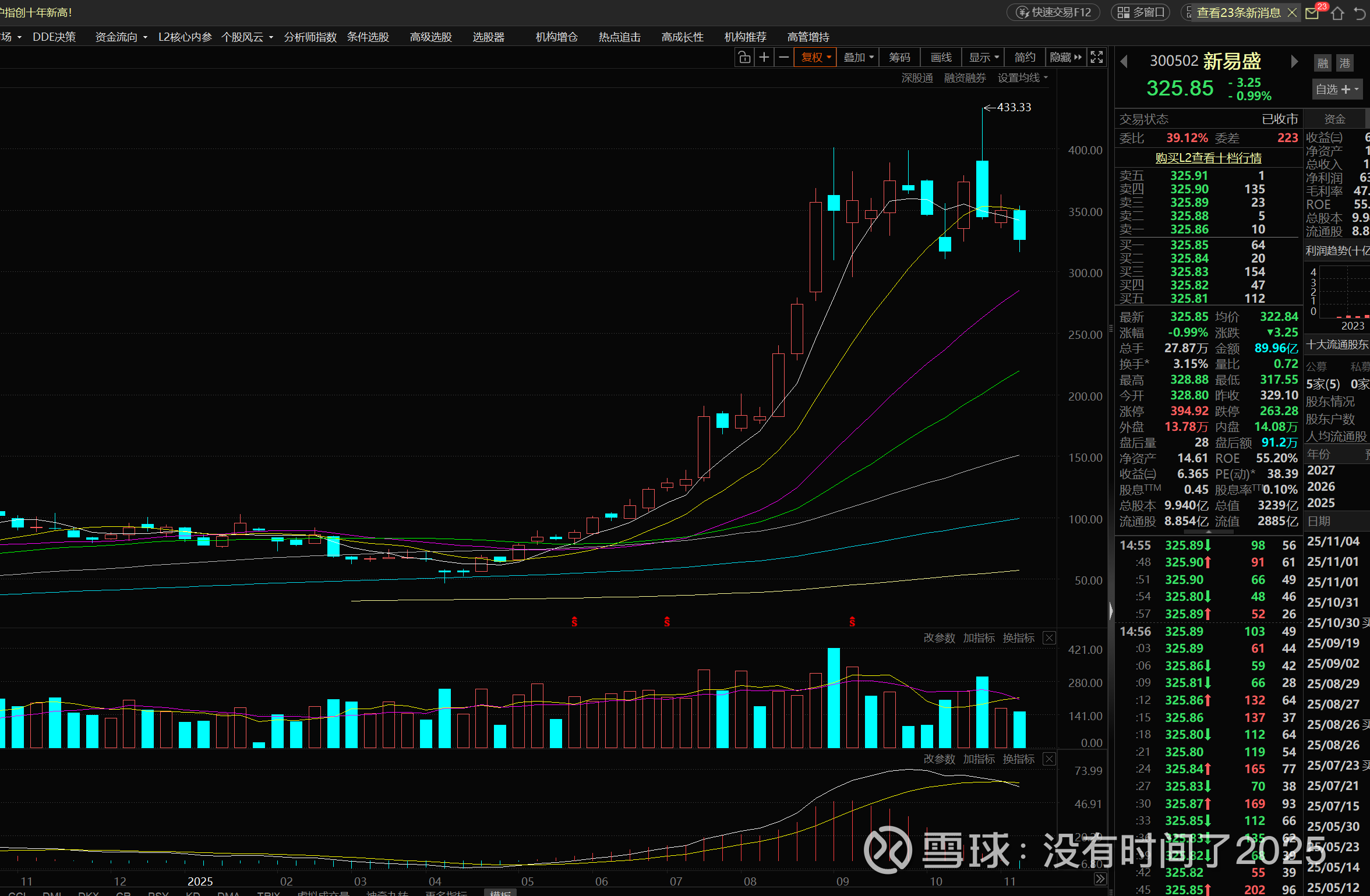Zoom in chart with plus icon
The width and height of the screenshot is (1370, 896).
click(x=764, y=57)
